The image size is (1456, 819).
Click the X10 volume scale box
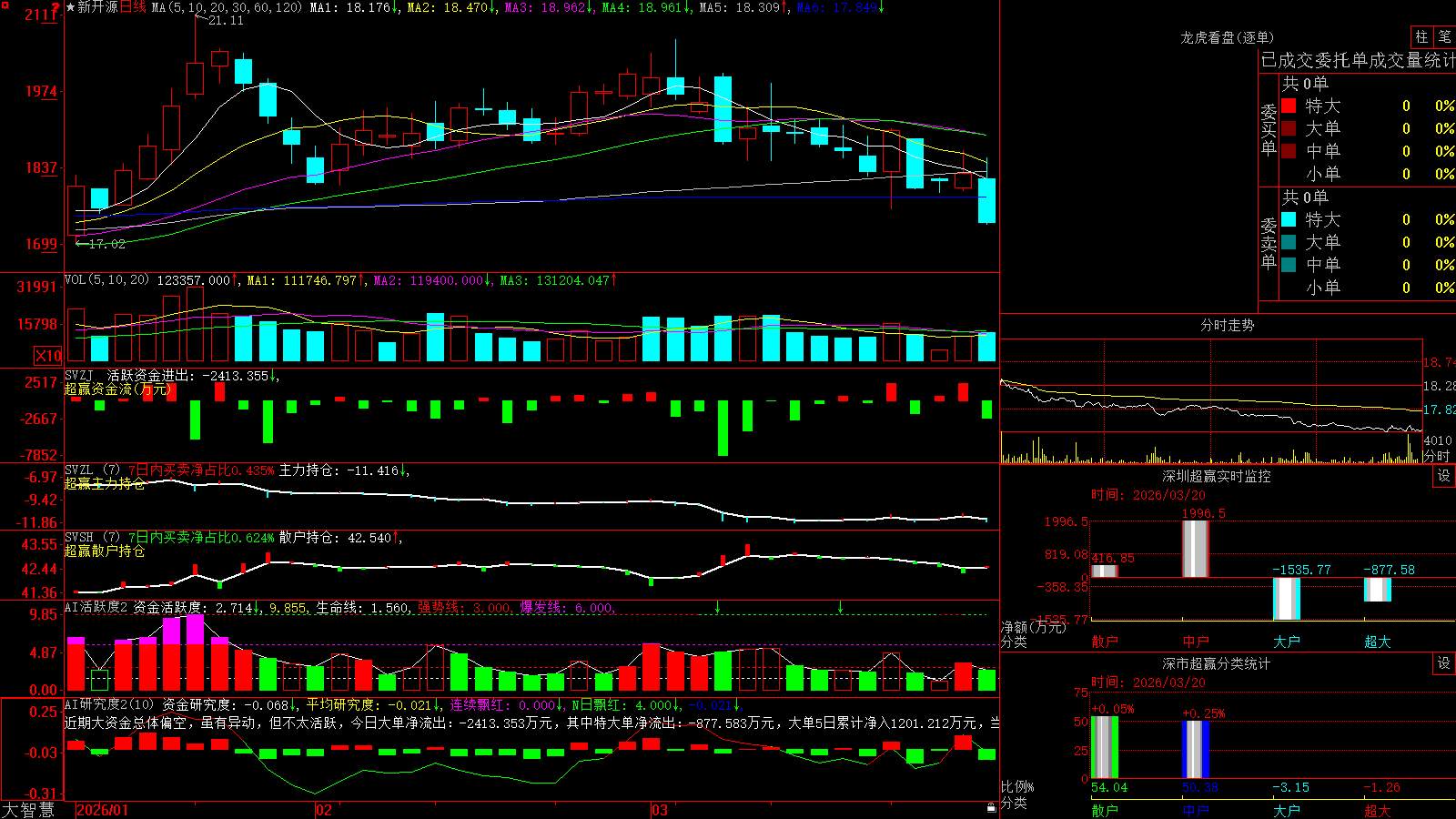click(x=48, y=356)
